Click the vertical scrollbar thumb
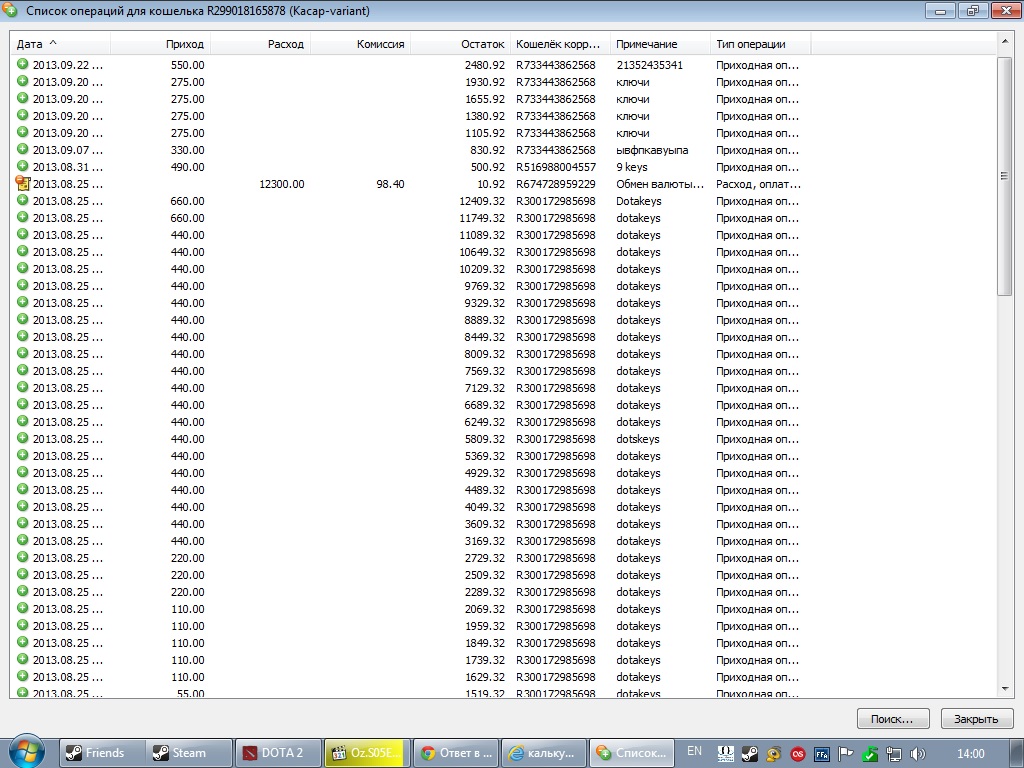The height and width of the screenshot is (768, 1024). [1005, 176]
